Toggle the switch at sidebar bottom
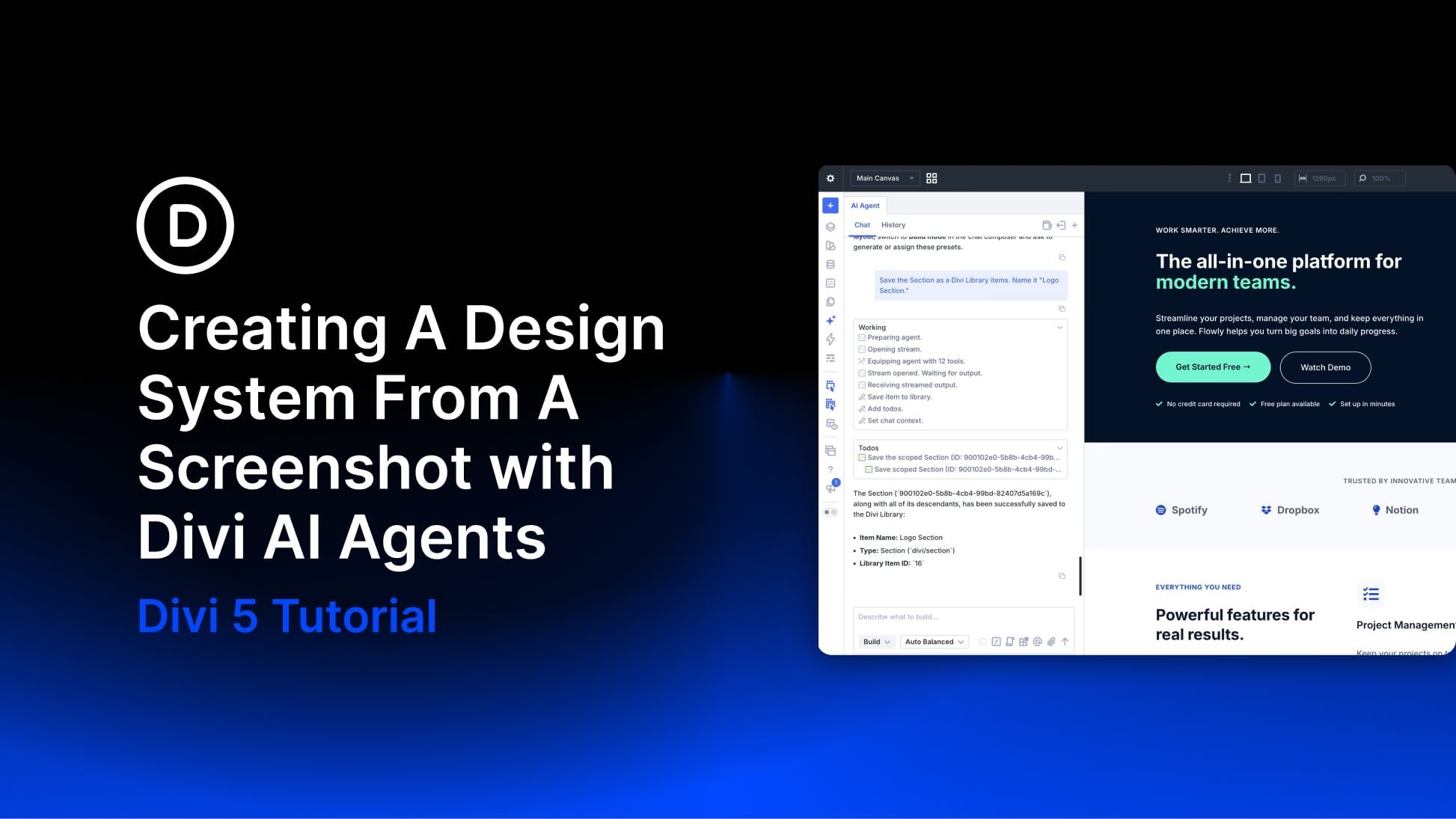Image resolution: width=1456 pixels, height=819 pixels. (x=831, y=512)
